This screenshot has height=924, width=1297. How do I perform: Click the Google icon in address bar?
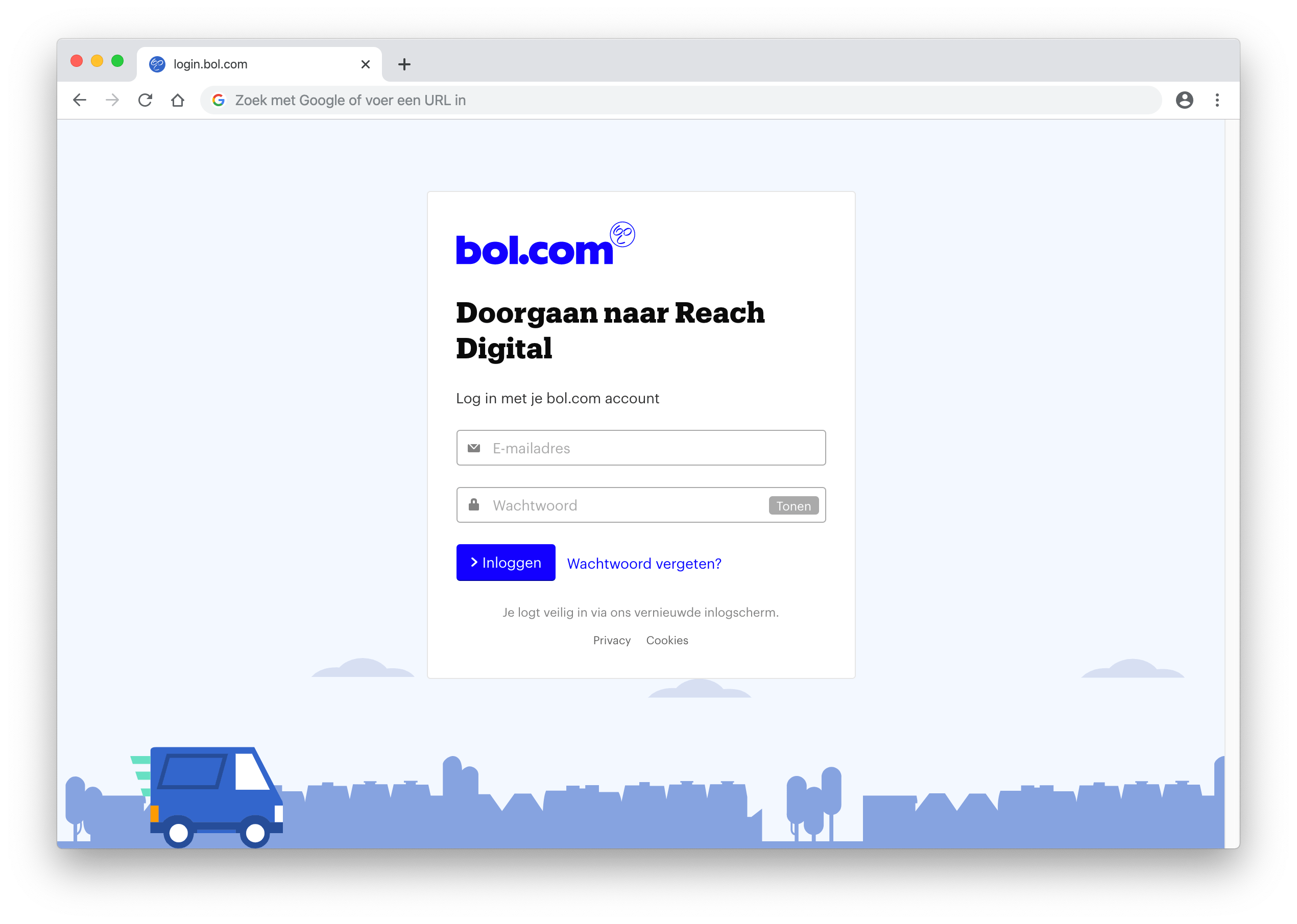pyautogui.click(x=219, y=100)
